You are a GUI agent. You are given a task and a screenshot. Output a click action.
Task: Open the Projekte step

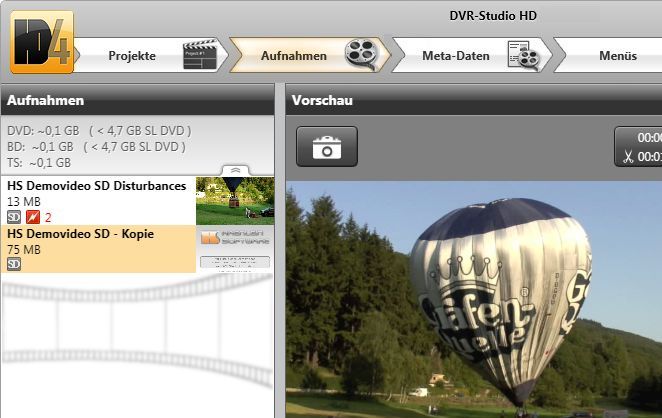[151, 55]
